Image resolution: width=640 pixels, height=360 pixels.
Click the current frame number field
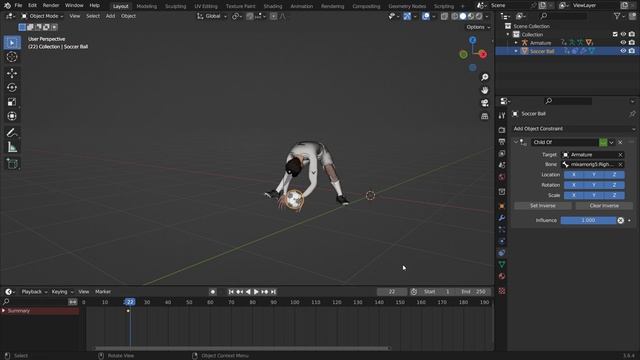tap(392, 292)
